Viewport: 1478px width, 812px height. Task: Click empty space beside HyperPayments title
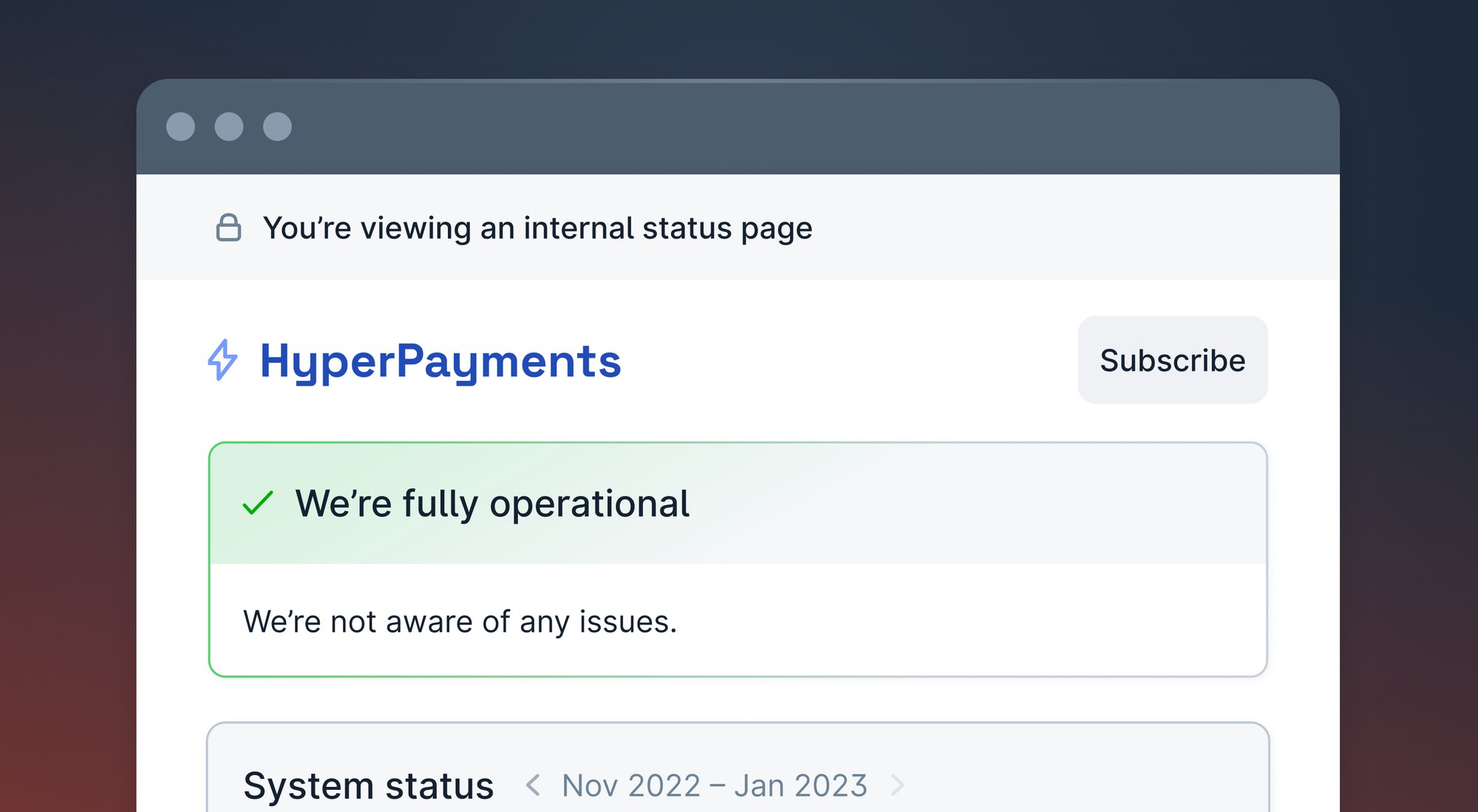(x=850, y=361)
